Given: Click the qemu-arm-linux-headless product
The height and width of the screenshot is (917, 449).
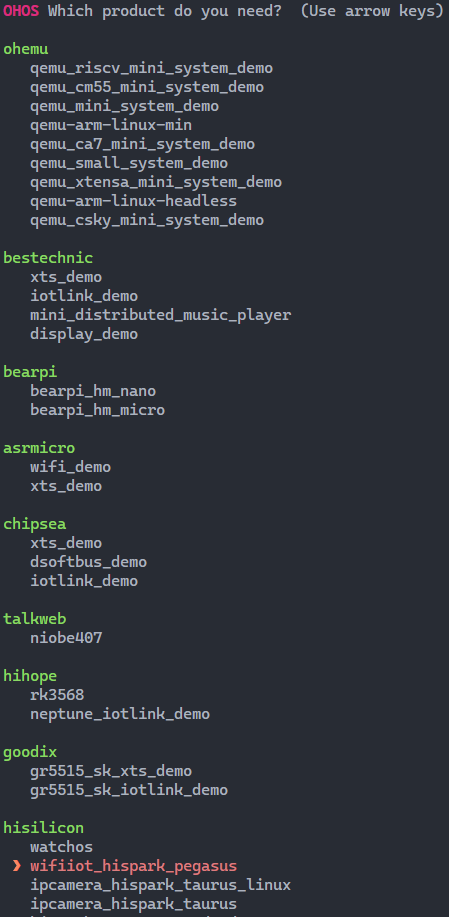Looking at the screenshot, I should click(133, 201).
